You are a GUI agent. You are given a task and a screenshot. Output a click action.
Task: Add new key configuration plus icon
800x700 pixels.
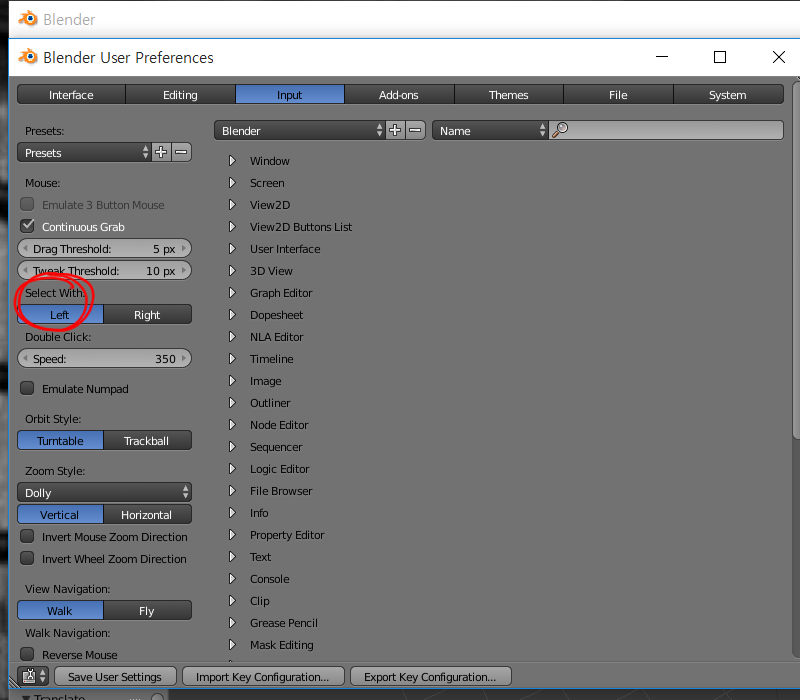[395, 130]
